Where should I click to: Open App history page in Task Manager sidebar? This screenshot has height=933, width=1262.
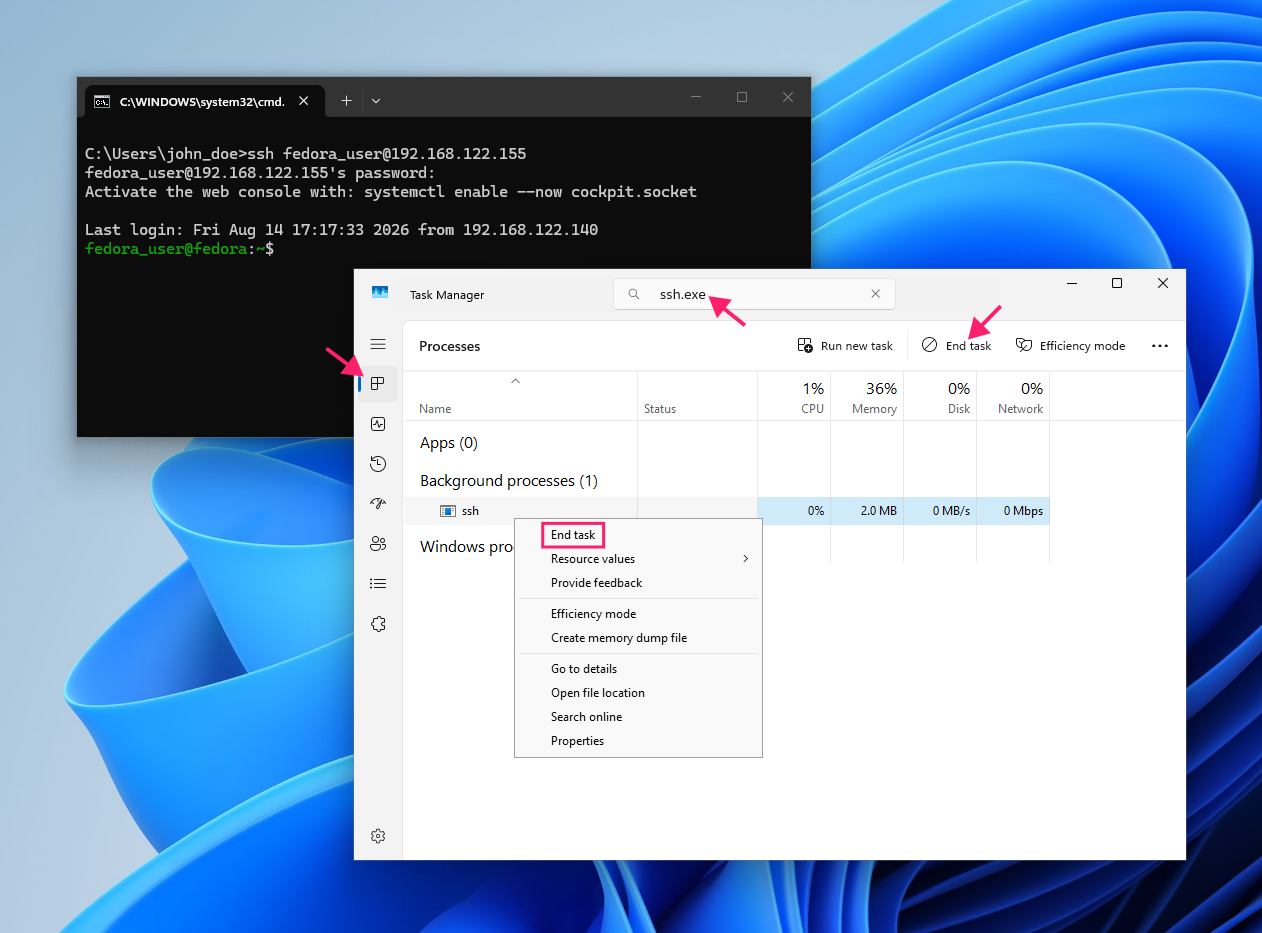[378, 464]
